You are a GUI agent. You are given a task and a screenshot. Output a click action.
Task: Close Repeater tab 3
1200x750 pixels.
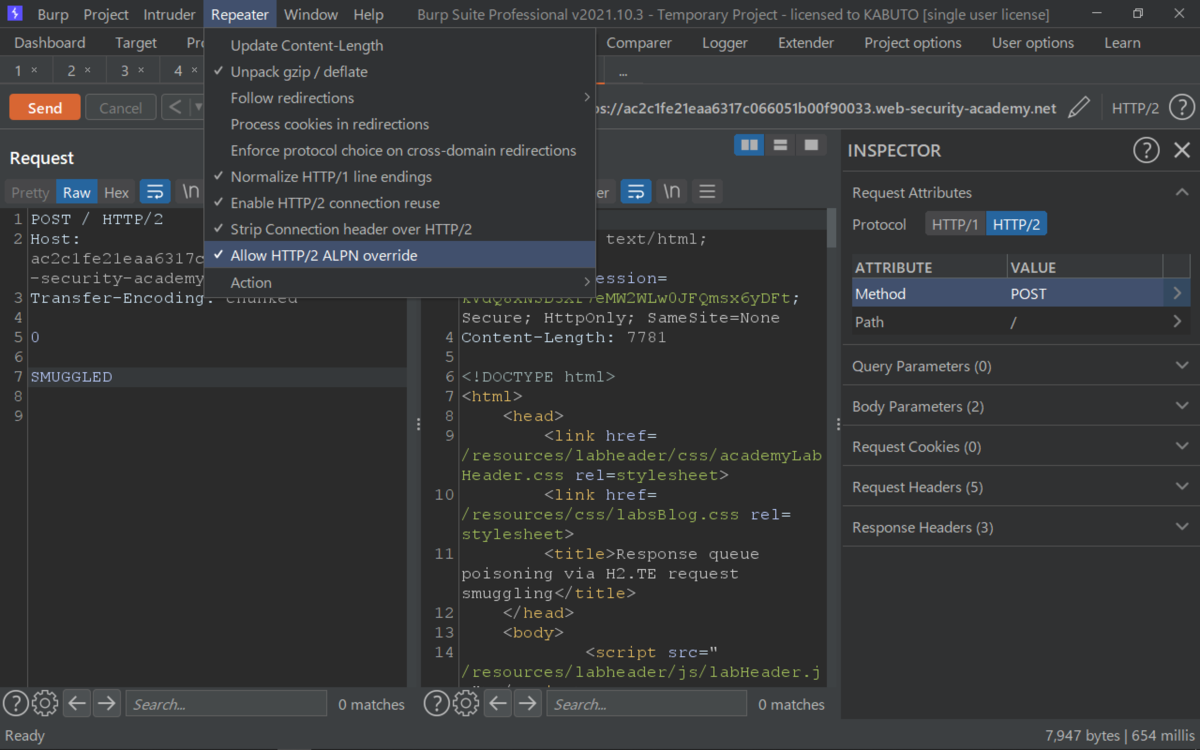141,70
